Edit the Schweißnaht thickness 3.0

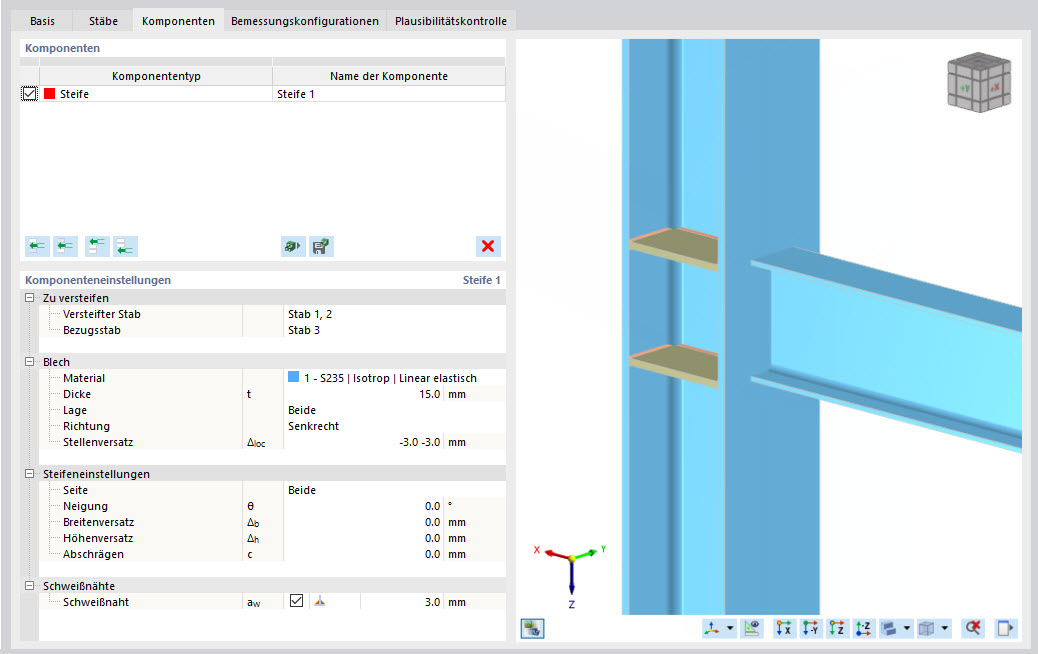[x=402, y=602]
